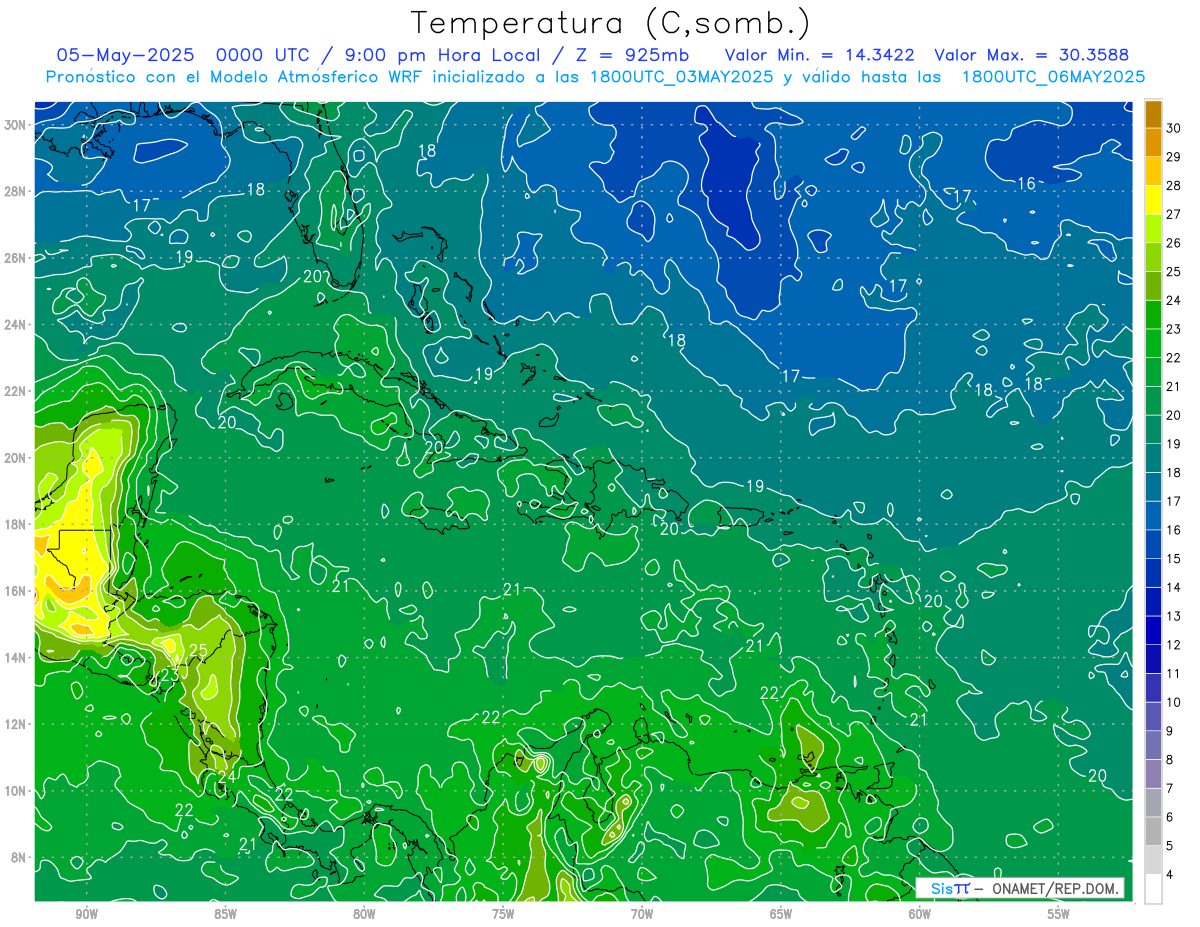Click the 'SisTT' logo text
The height and width of the screenshot is (927, 1200).
pos(950,888)
